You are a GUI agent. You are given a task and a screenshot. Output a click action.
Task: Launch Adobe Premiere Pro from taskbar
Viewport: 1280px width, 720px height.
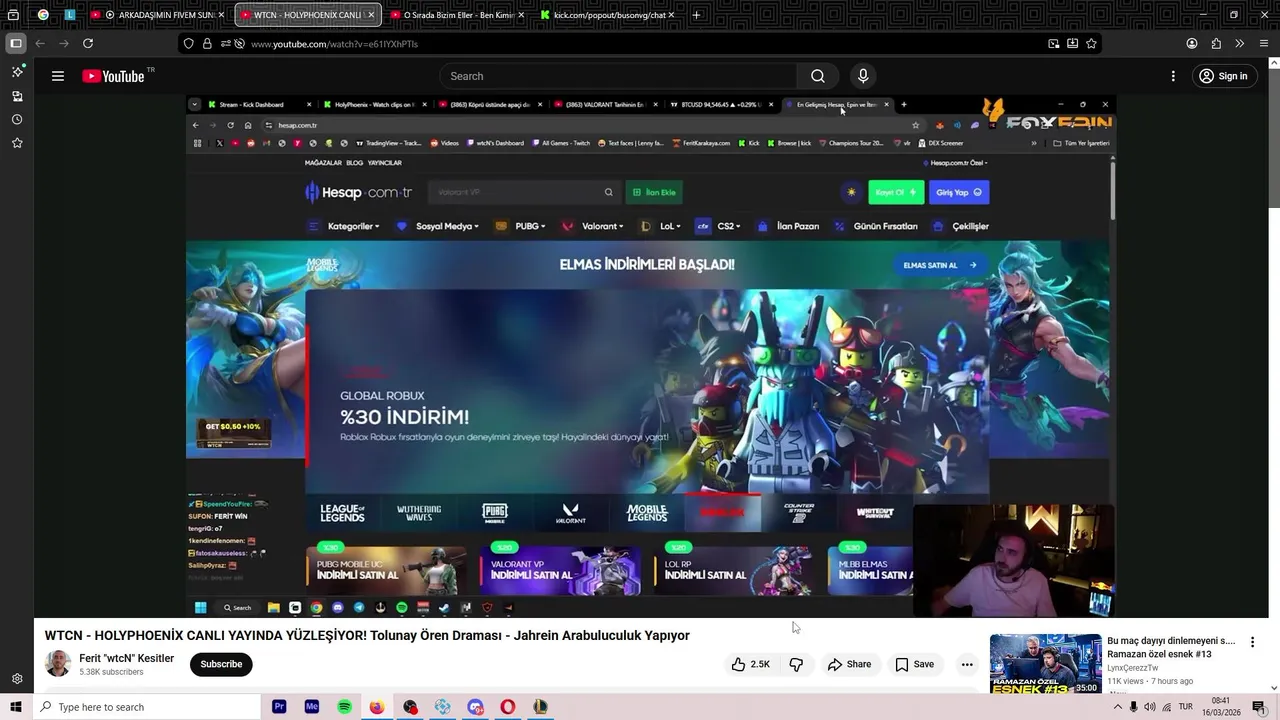[x=279, y=707]
